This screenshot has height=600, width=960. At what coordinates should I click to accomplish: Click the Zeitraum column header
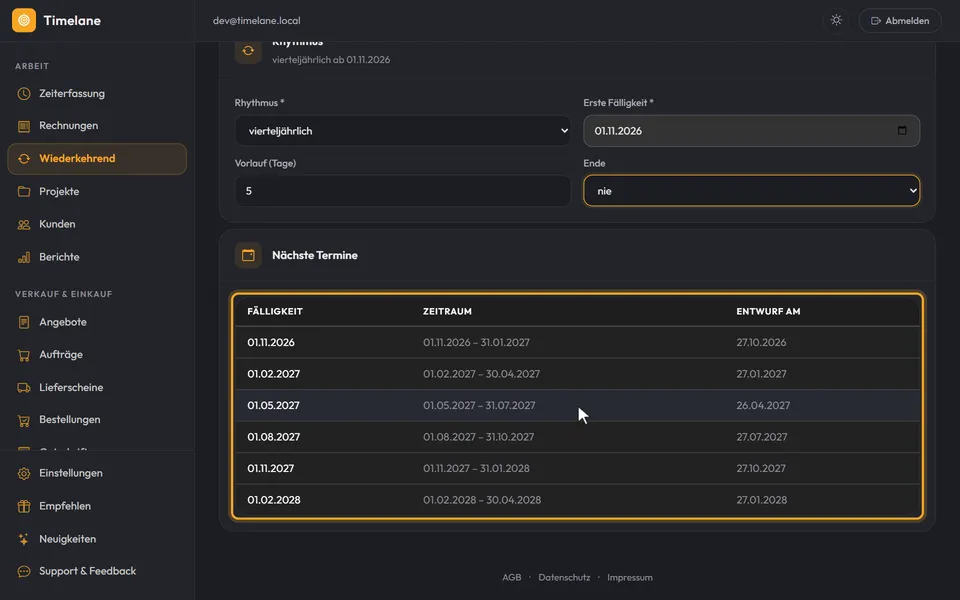[x=447, y=312]
